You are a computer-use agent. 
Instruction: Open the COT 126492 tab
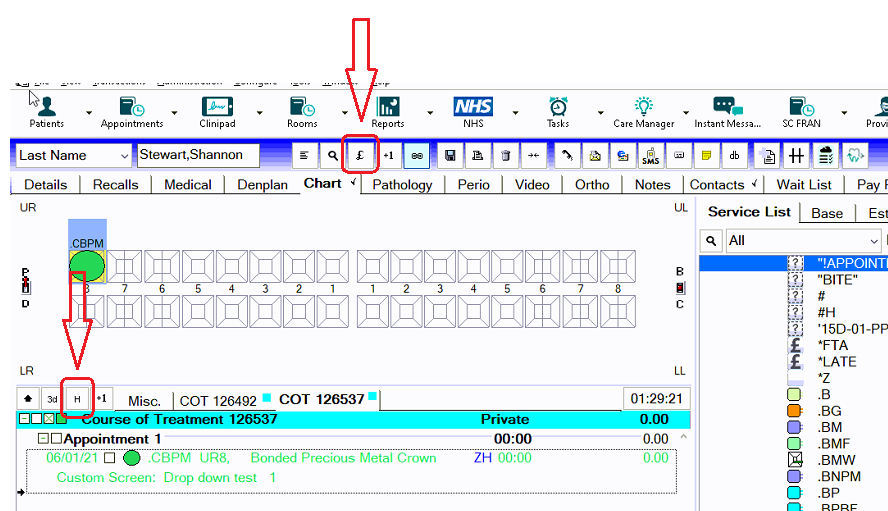218,400
